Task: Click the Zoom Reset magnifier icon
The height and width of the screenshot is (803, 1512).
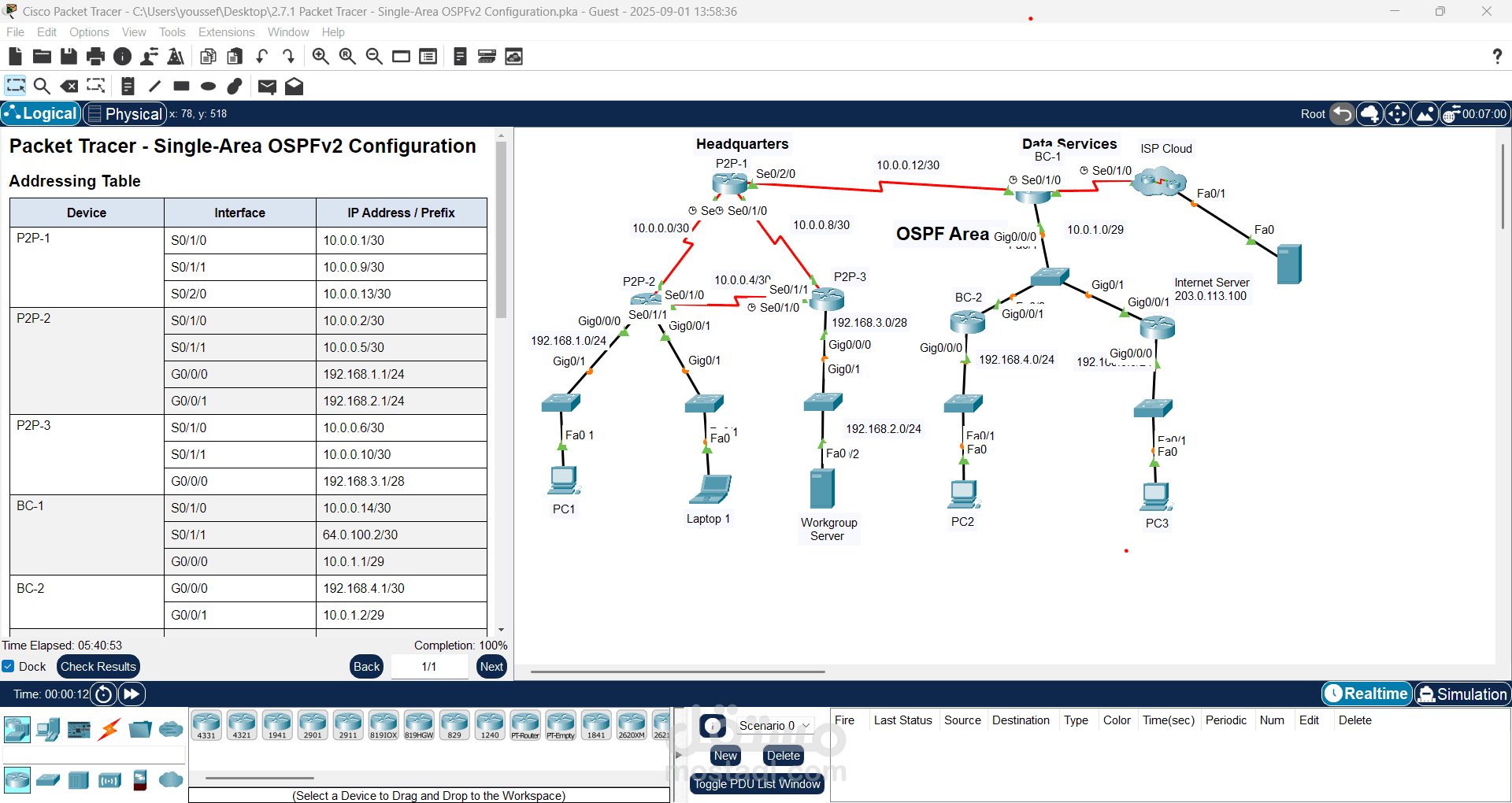Action: [347, 57]
